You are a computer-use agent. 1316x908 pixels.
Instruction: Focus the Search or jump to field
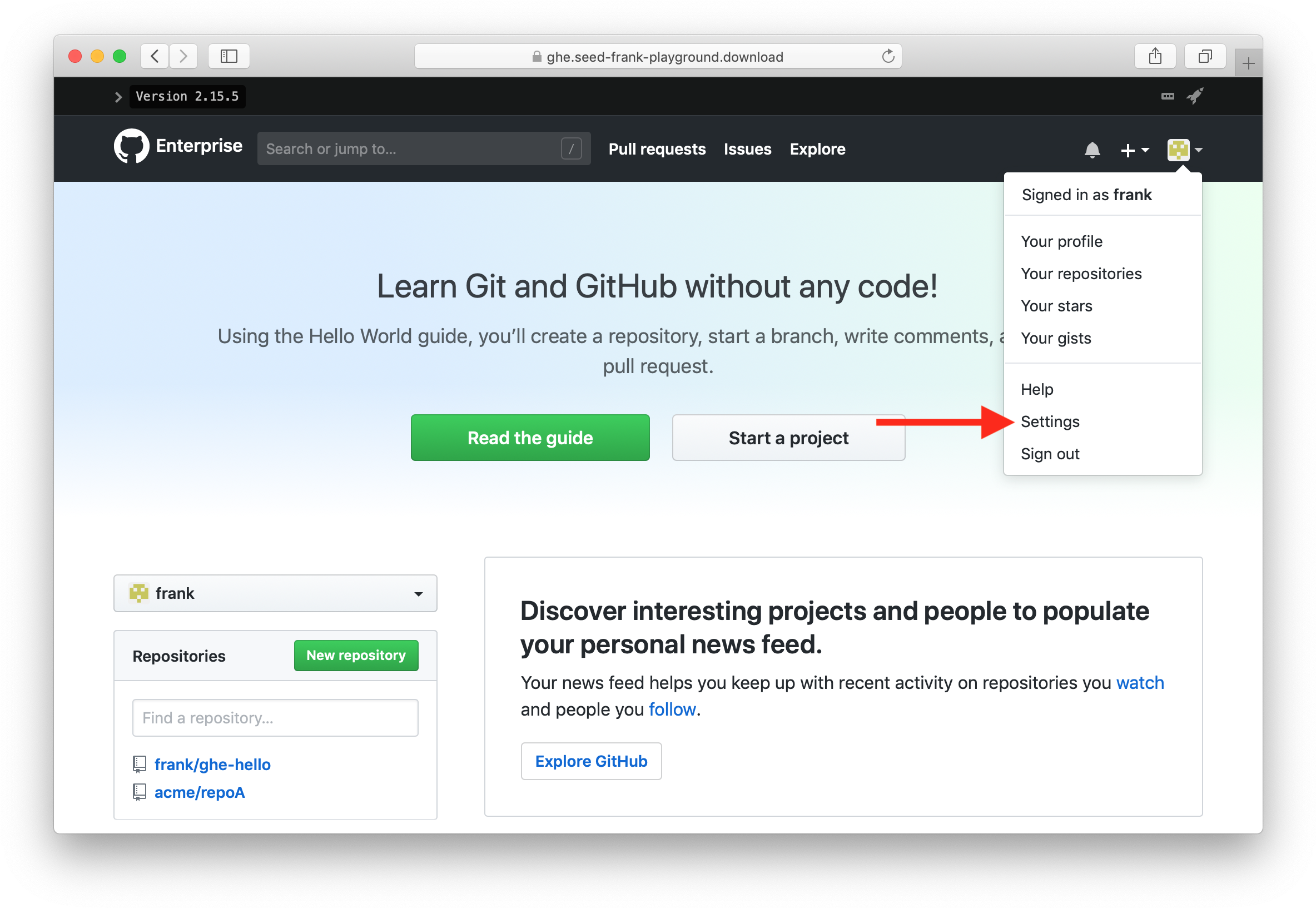[424, 149]
